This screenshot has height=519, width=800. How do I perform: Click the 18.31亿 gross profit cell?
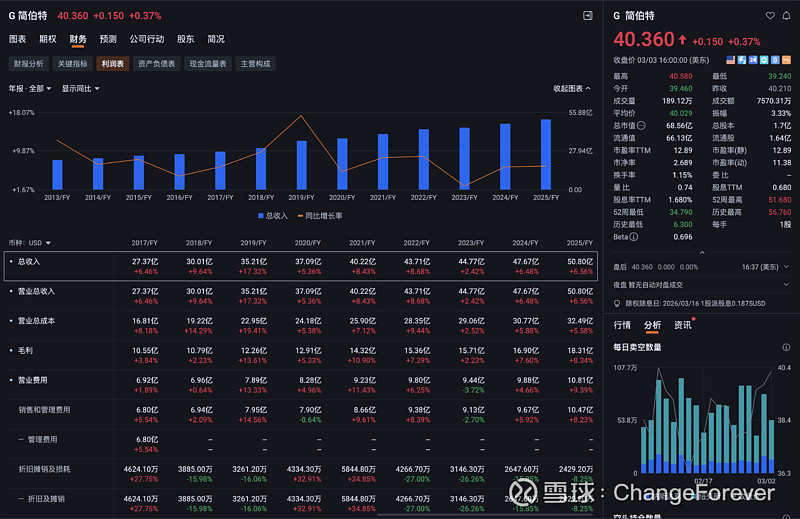580,351
